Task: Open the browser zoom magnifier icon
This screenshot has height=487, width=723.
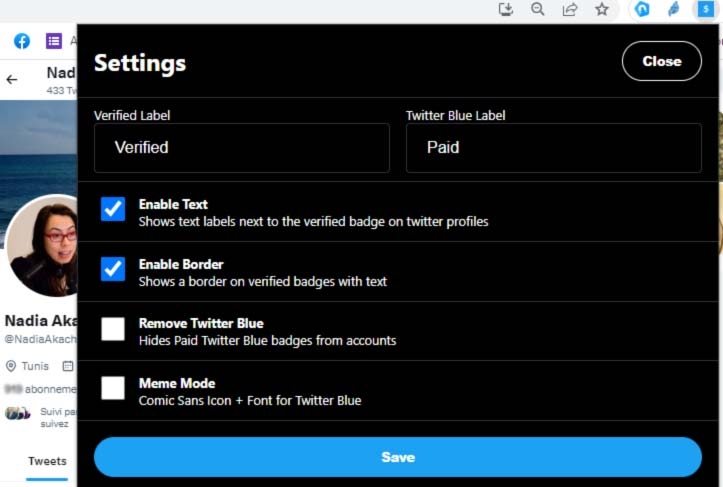Action: click(538, 9)
